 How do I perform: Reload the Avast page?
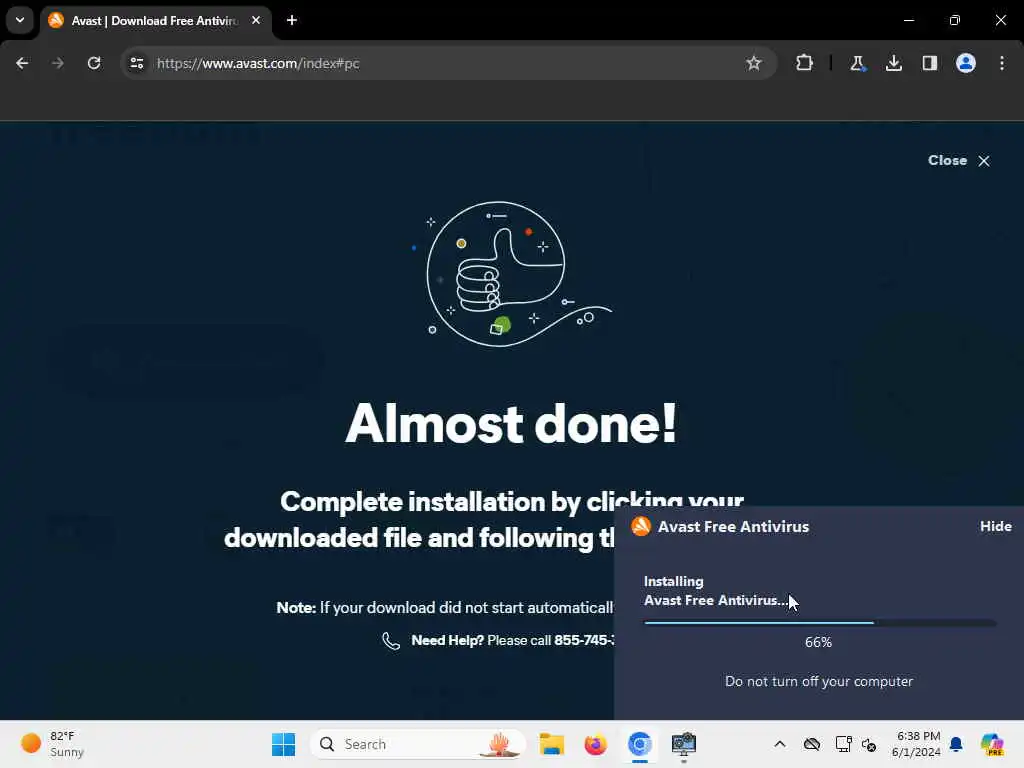click(94, 63)
